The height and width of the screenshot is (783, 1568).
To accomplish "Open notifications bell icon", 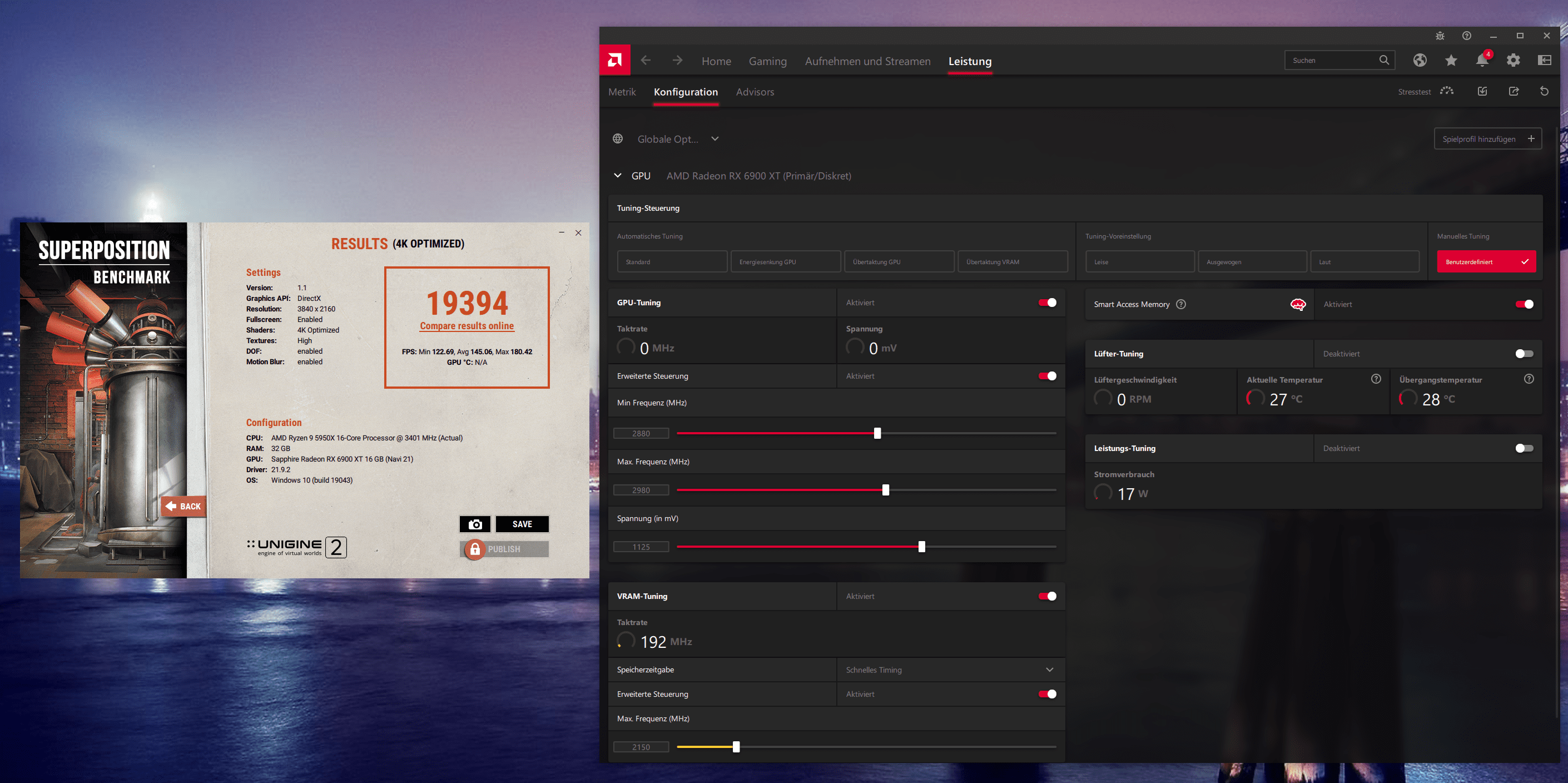I will (1482, 60).
